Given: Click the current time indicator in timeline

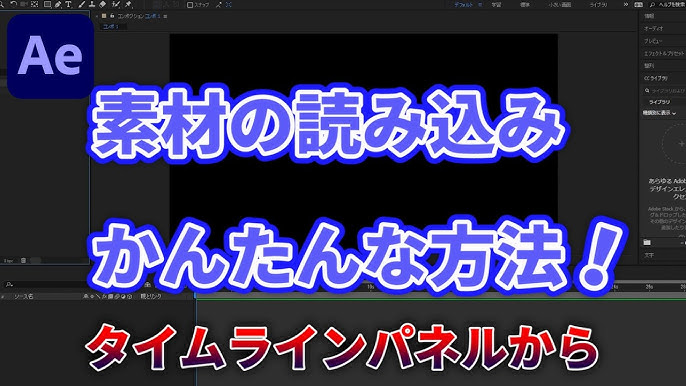Looking at the screenshot, I should (196, 295).
